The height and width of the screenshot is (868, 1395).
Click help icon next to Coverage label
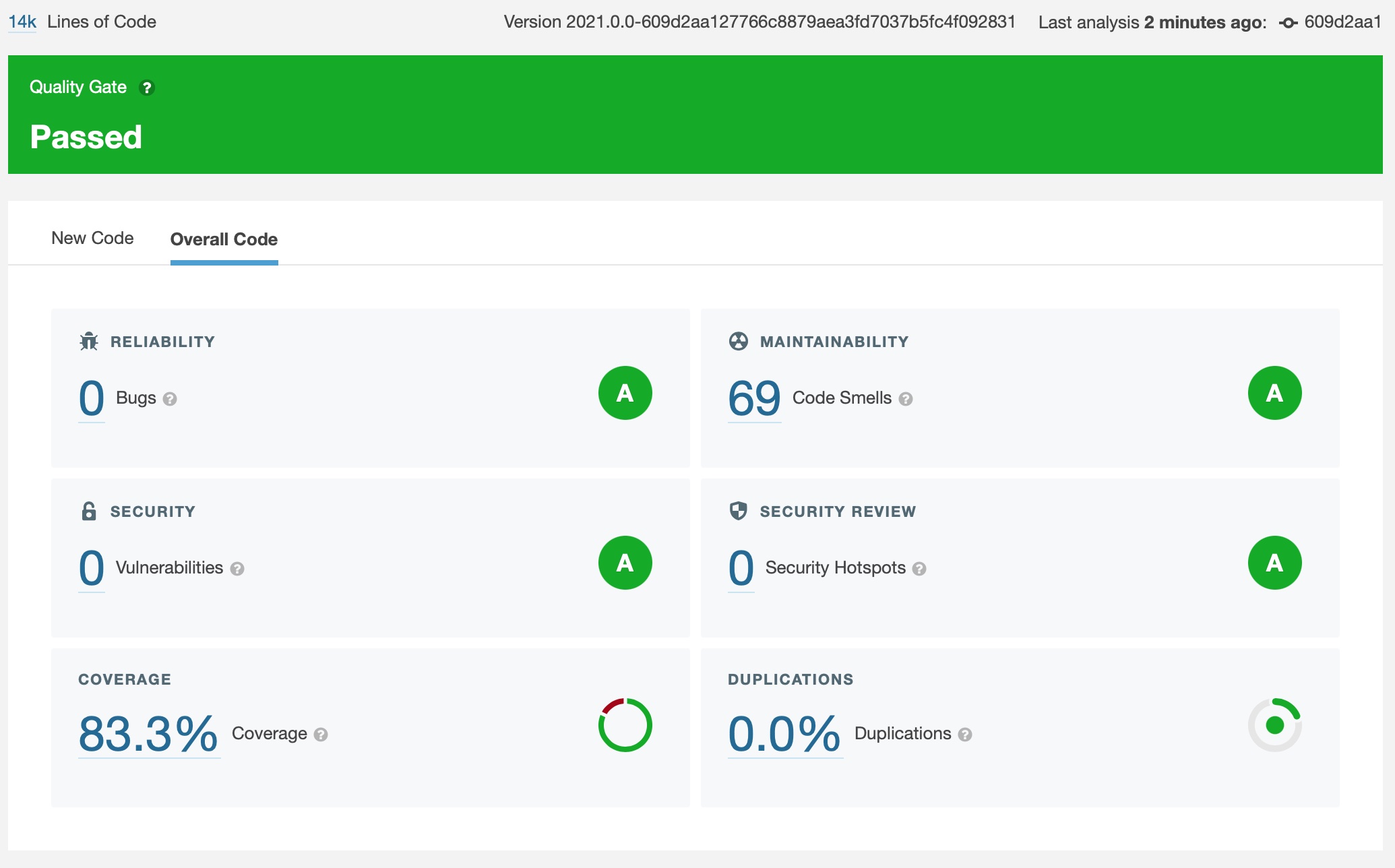pyautogui.click(x=321, y=735)
